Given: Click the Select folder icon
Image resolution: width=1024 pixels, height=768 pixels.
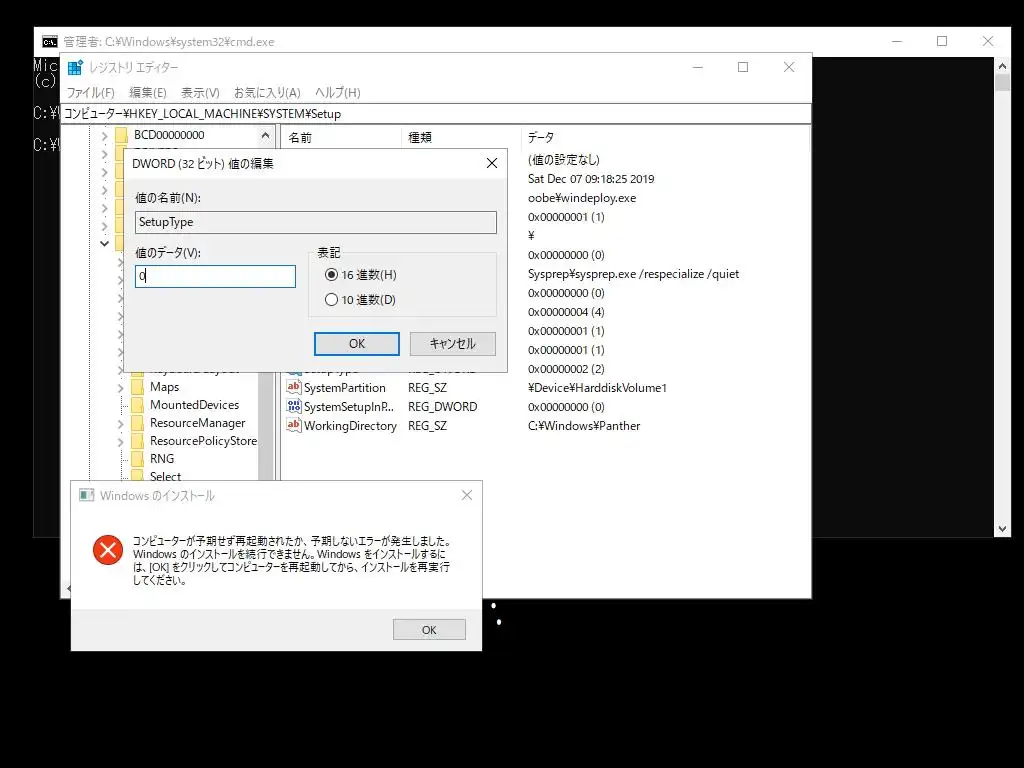Looking at the screenshot, I should (137, 476).
